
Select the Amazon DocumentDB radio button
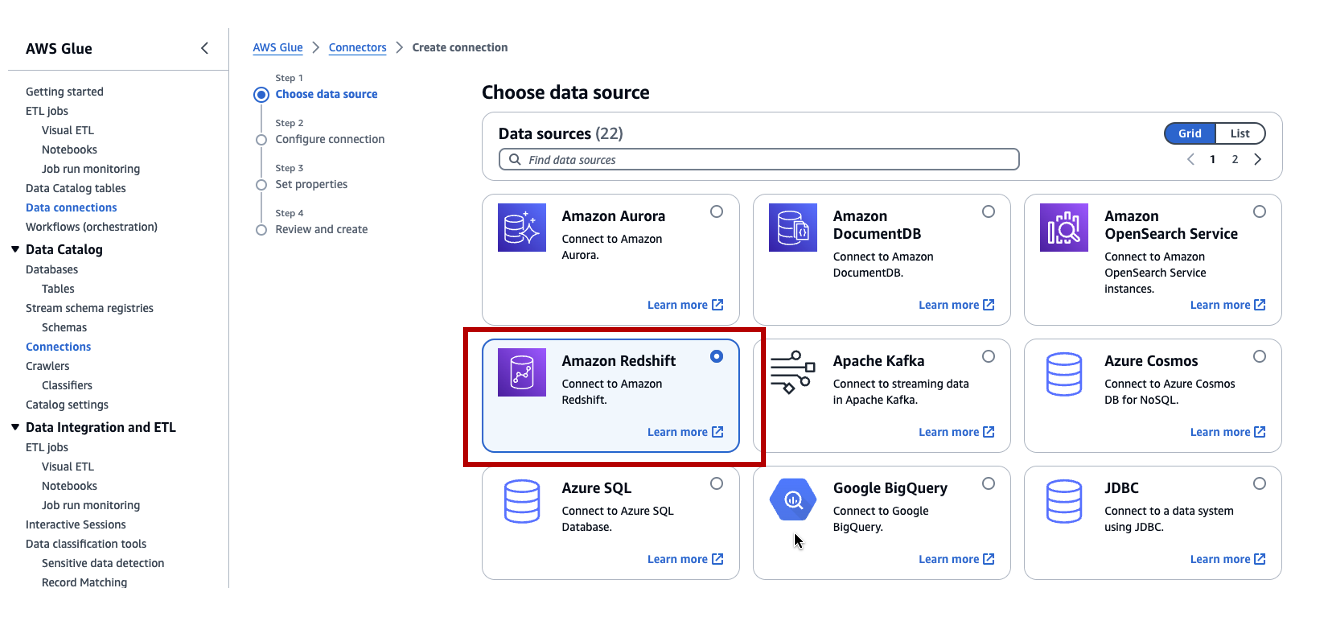(988, 212)
